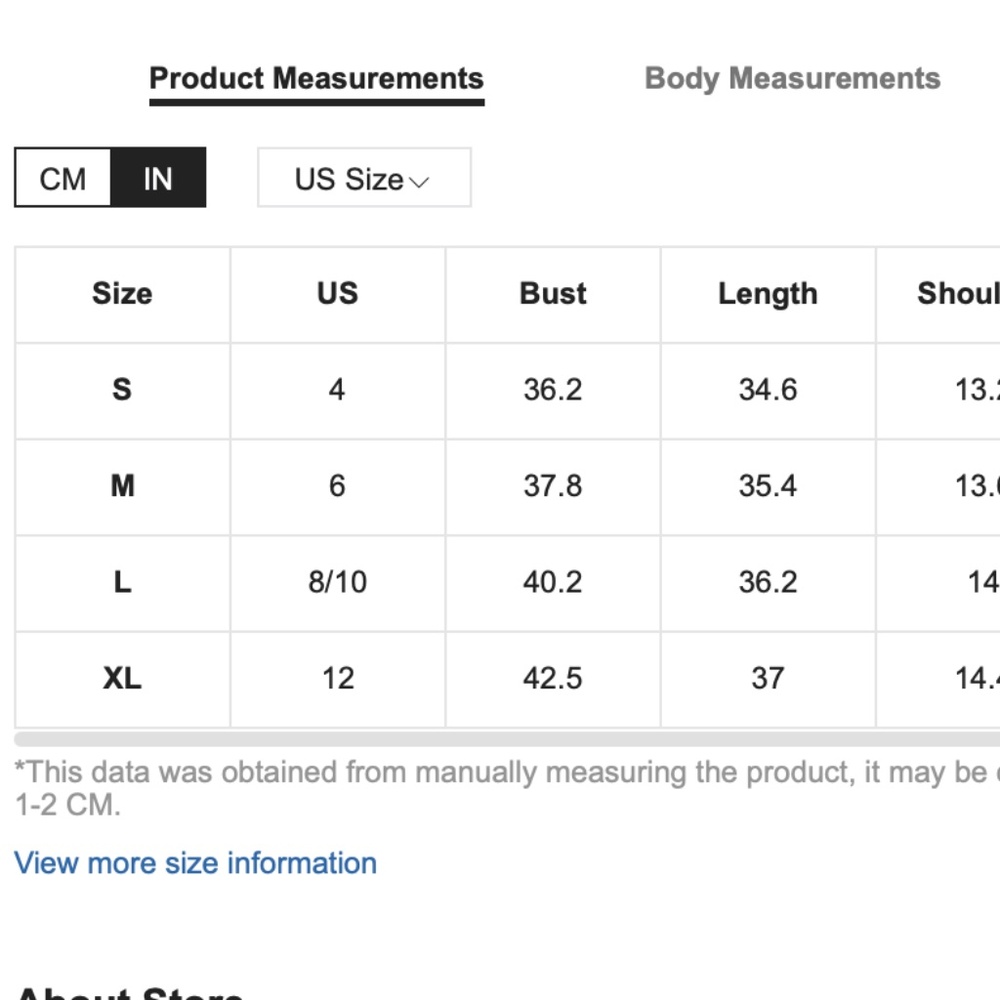Click the 34.6 length value cell

pyautogui.click(x=768, y=390)
